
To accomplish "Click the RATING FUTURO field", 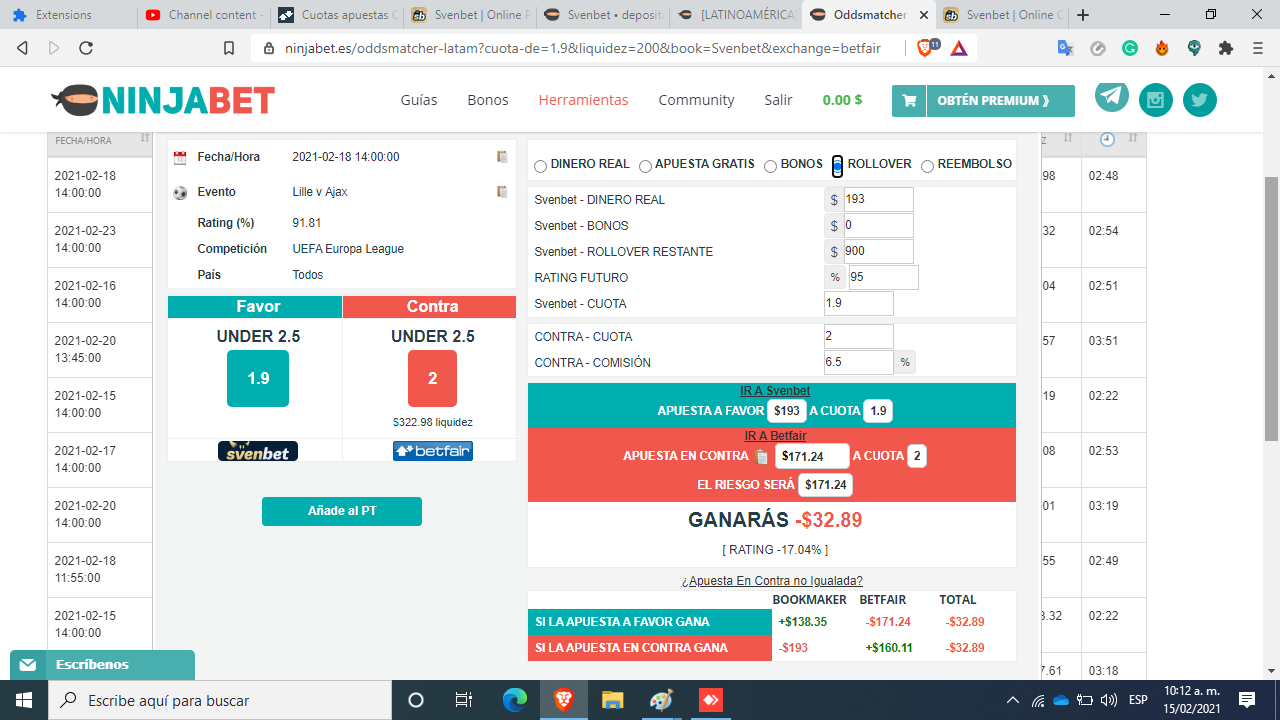I will (x=883, y=278).
